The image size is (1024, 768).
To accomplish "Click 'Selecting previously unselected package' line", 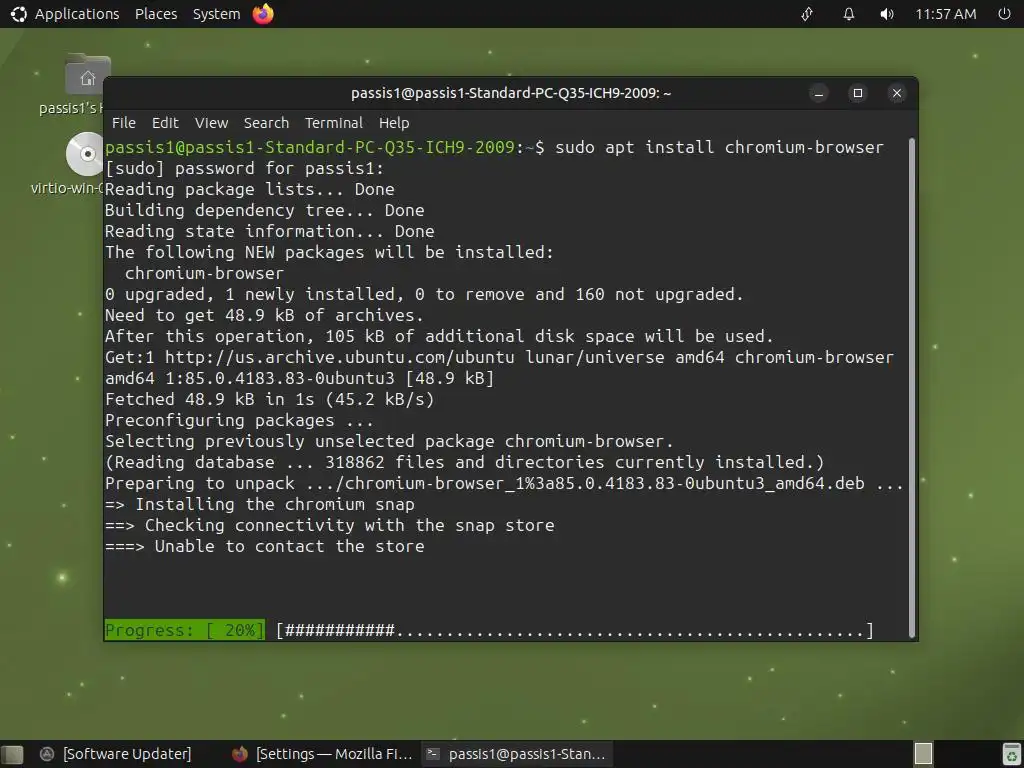I will 389,441.
